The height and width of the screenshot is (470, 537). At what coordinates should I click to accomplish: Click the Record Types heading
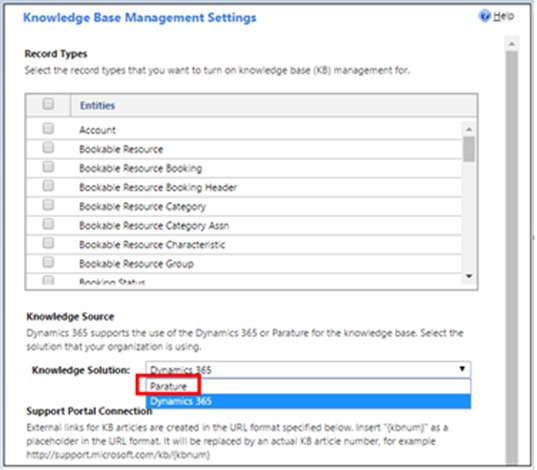(56, 54)
